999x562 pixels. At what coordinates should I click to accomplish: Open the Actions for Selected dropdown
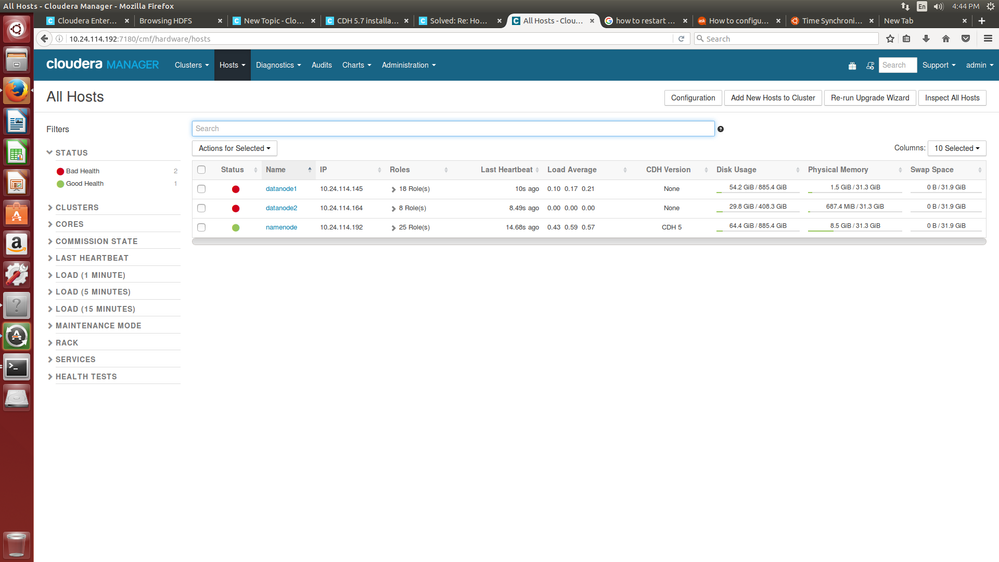tap(234, 148)
